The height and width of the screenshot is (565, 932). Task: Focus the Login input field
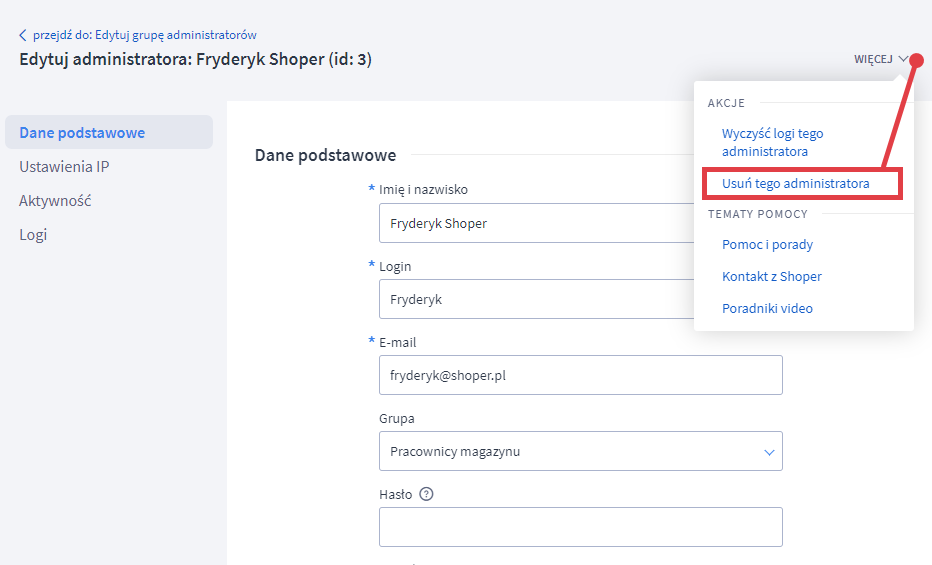coord(536,299)
